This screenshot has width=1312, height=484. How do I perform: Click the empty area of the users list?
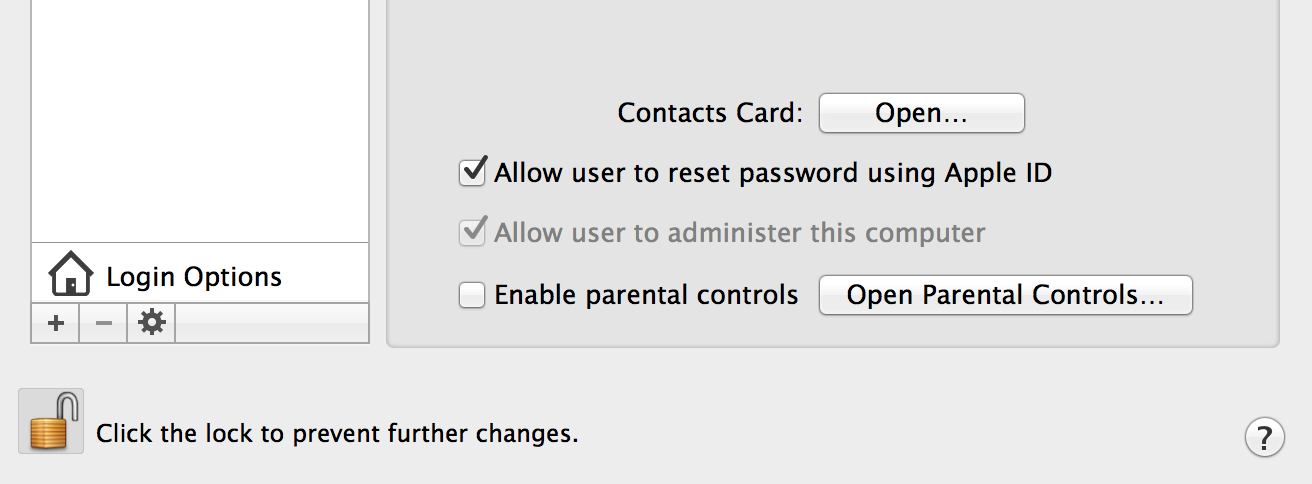click(x=200, y=120)
